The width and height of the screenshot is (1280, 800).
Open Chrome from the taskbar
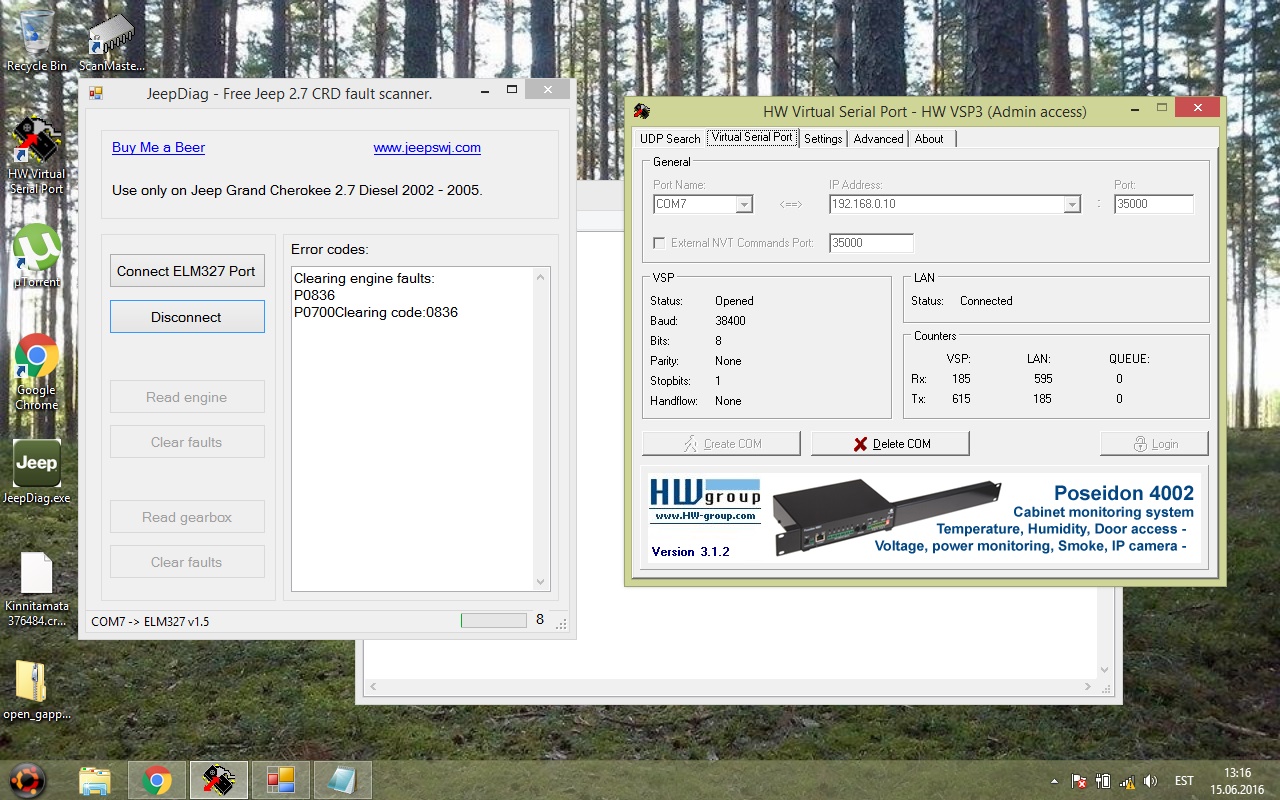pos(156,780)
